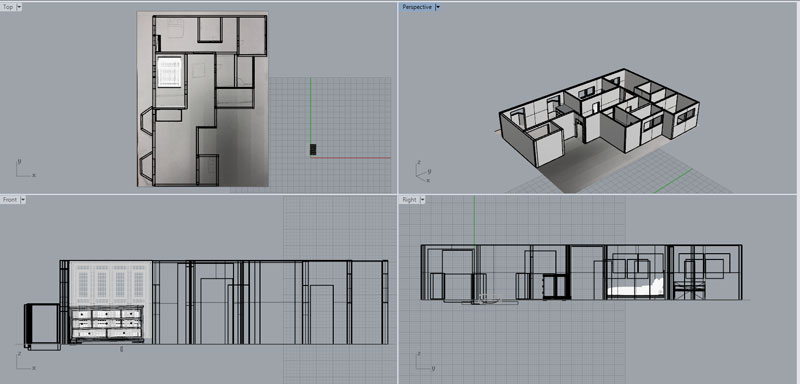Select the small black object near Top origin
Screen dimensions: 800x384
tap(313, 149)
